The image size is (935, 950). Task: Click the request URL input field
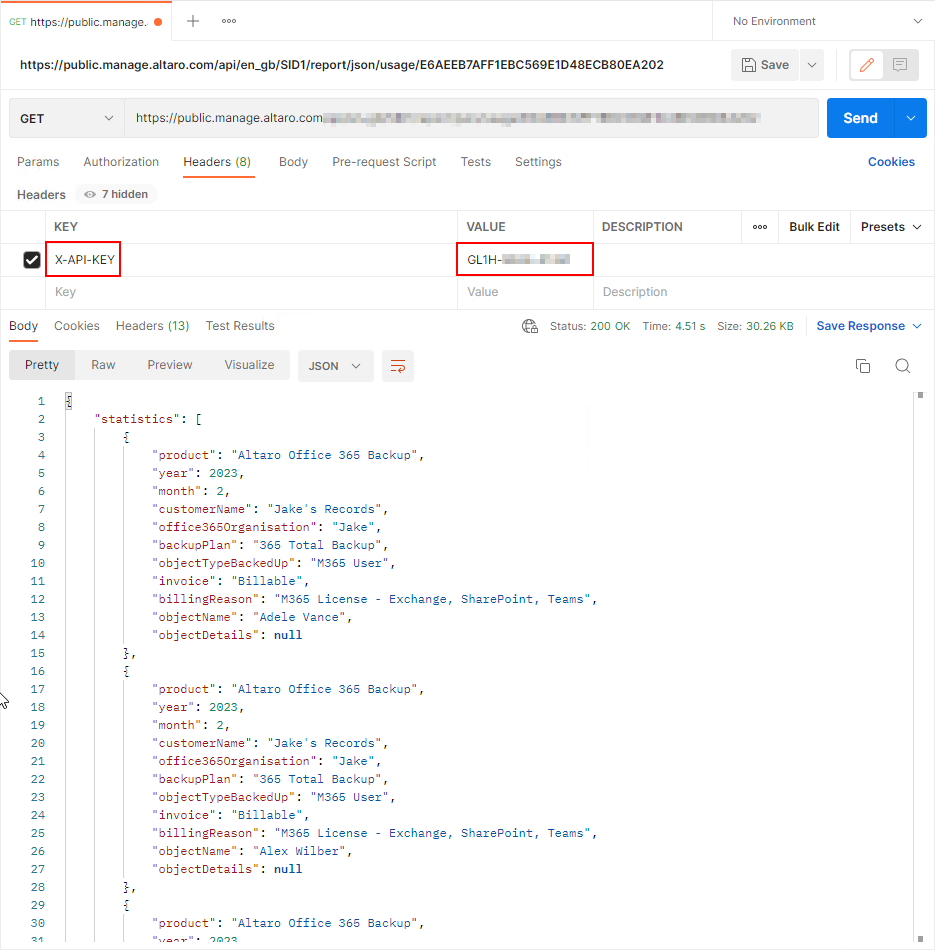(x=471, y=118)
